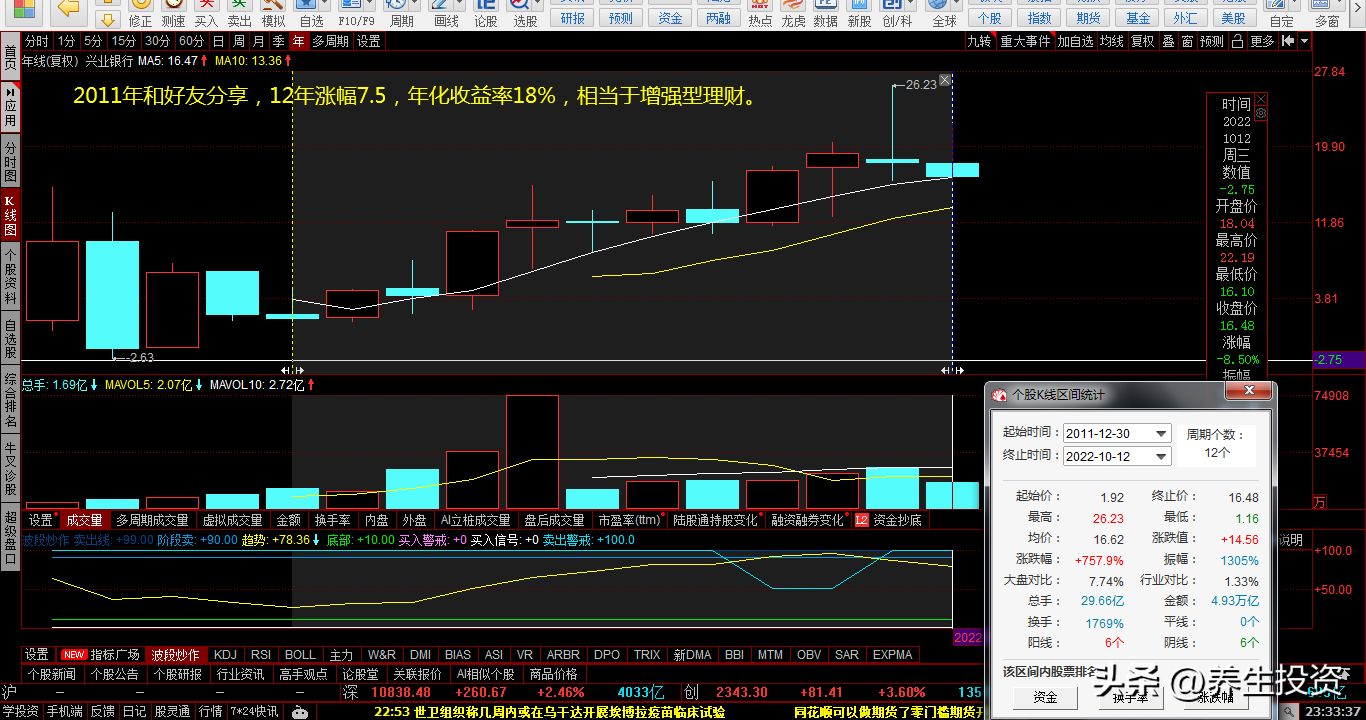Click the 研报 research report button
The width and height of the screenshot is (1366, 720).
[x=573, y=18]
